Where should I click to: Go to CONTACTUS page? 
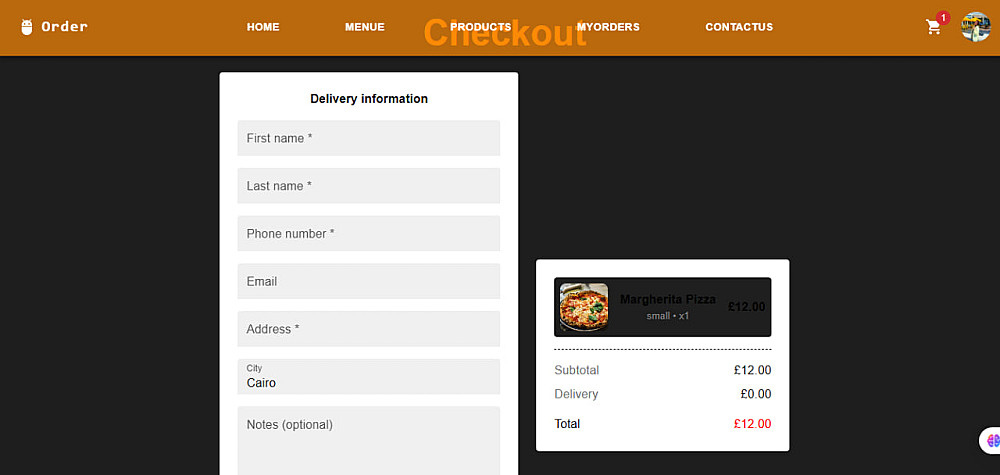click(739, 27)
